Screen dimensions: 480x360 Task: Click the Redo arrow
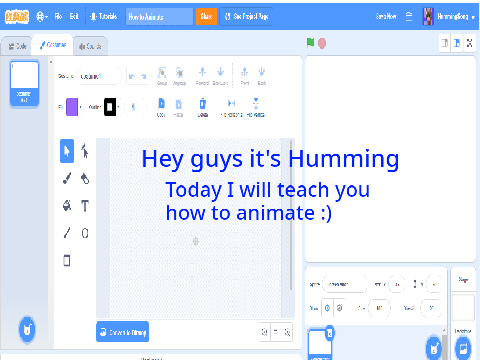point(143,76)
